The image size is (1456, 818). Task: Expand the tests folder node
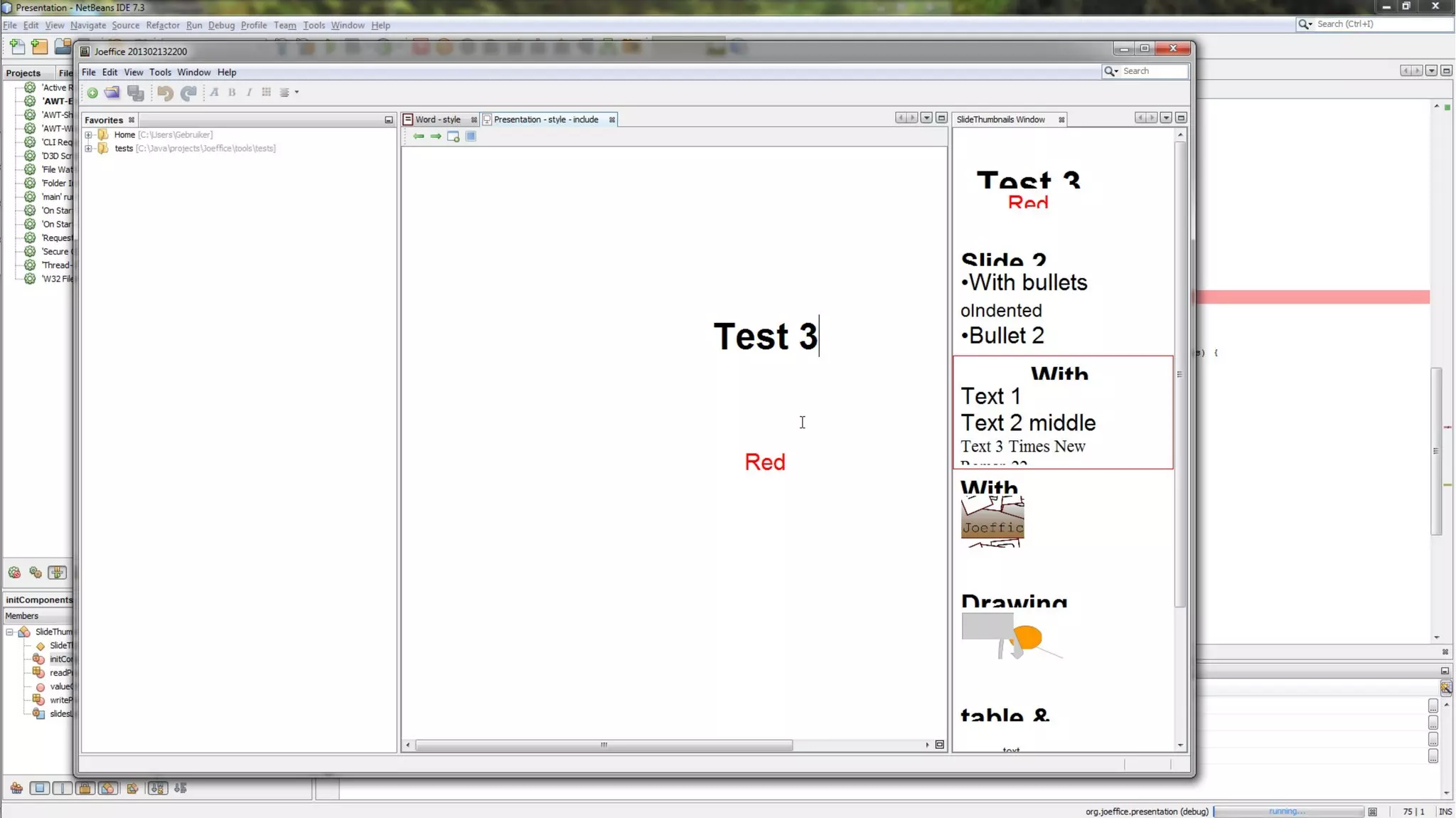tap(89, 149)
